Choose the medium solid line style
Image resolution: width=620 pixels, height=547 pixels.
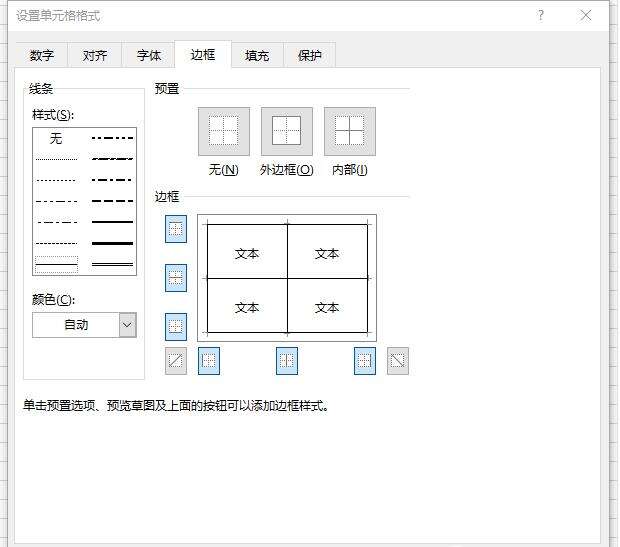[112, 222]
